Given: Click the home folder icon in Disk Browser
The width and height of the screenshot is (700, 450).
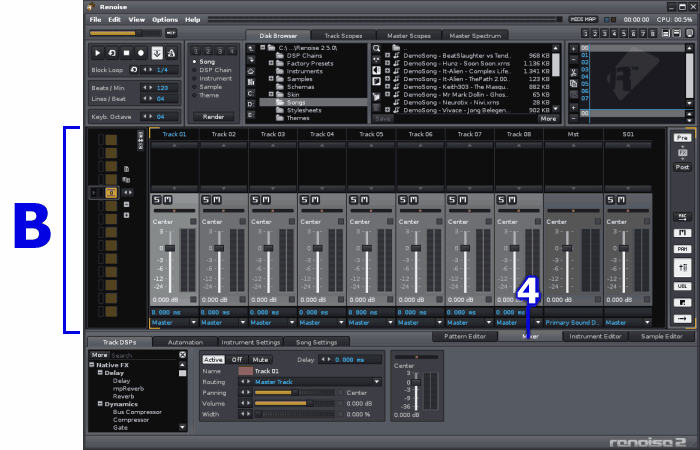Looking at the screenshot, I should tap(251, 71).
